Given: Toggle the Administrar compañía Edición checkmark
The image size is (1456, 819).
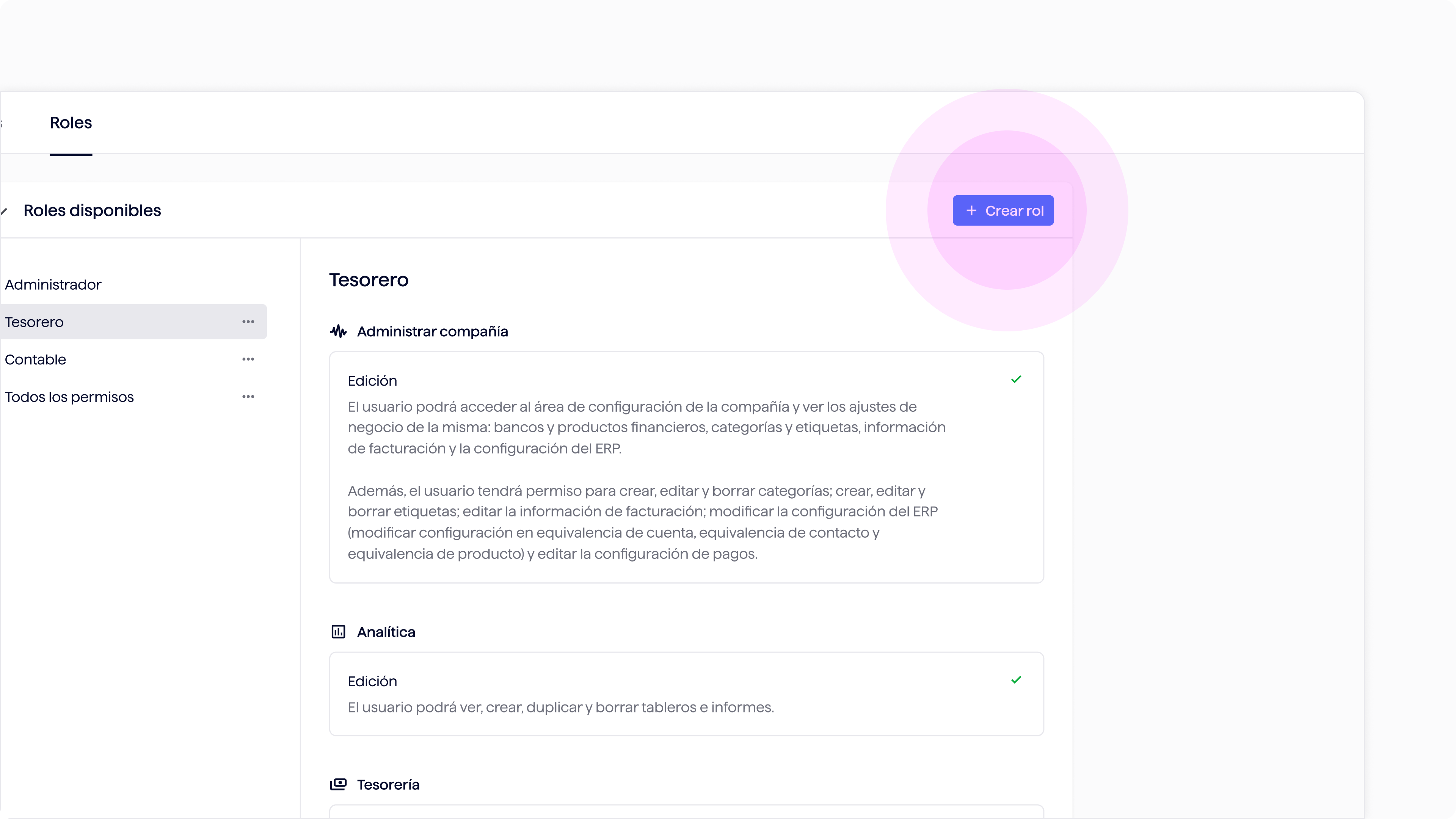Looking at the screenshot, I should click(1016, 379).
